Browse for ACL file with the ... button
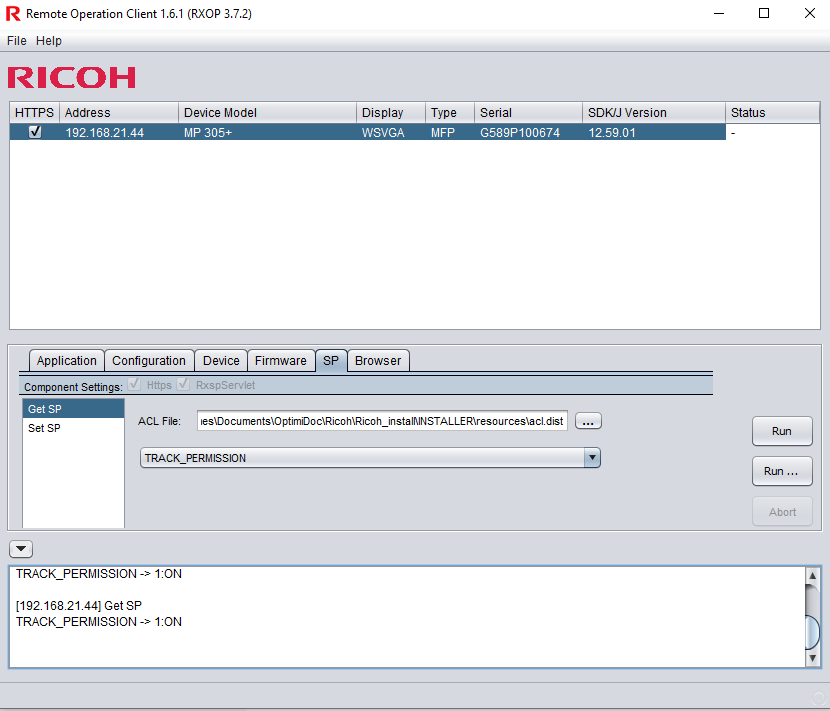 pos(588,421)
